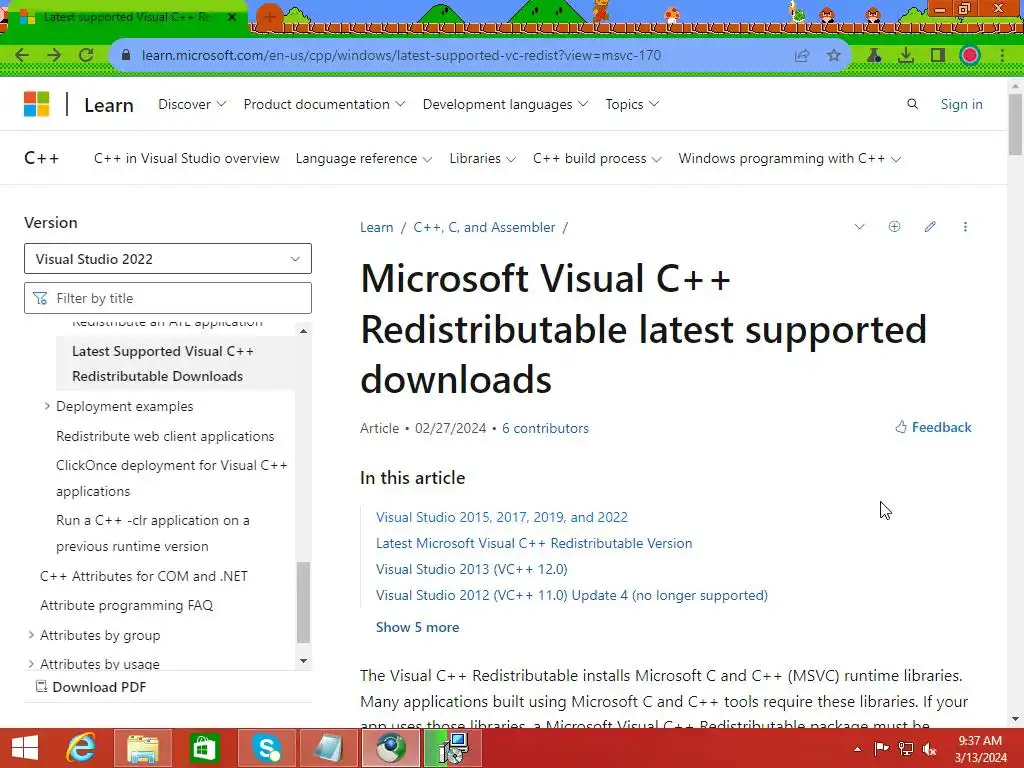Open the Visual Studio 2022 version selector
The width and height of the screenshot is (1024, 768).
click(168, 259)
